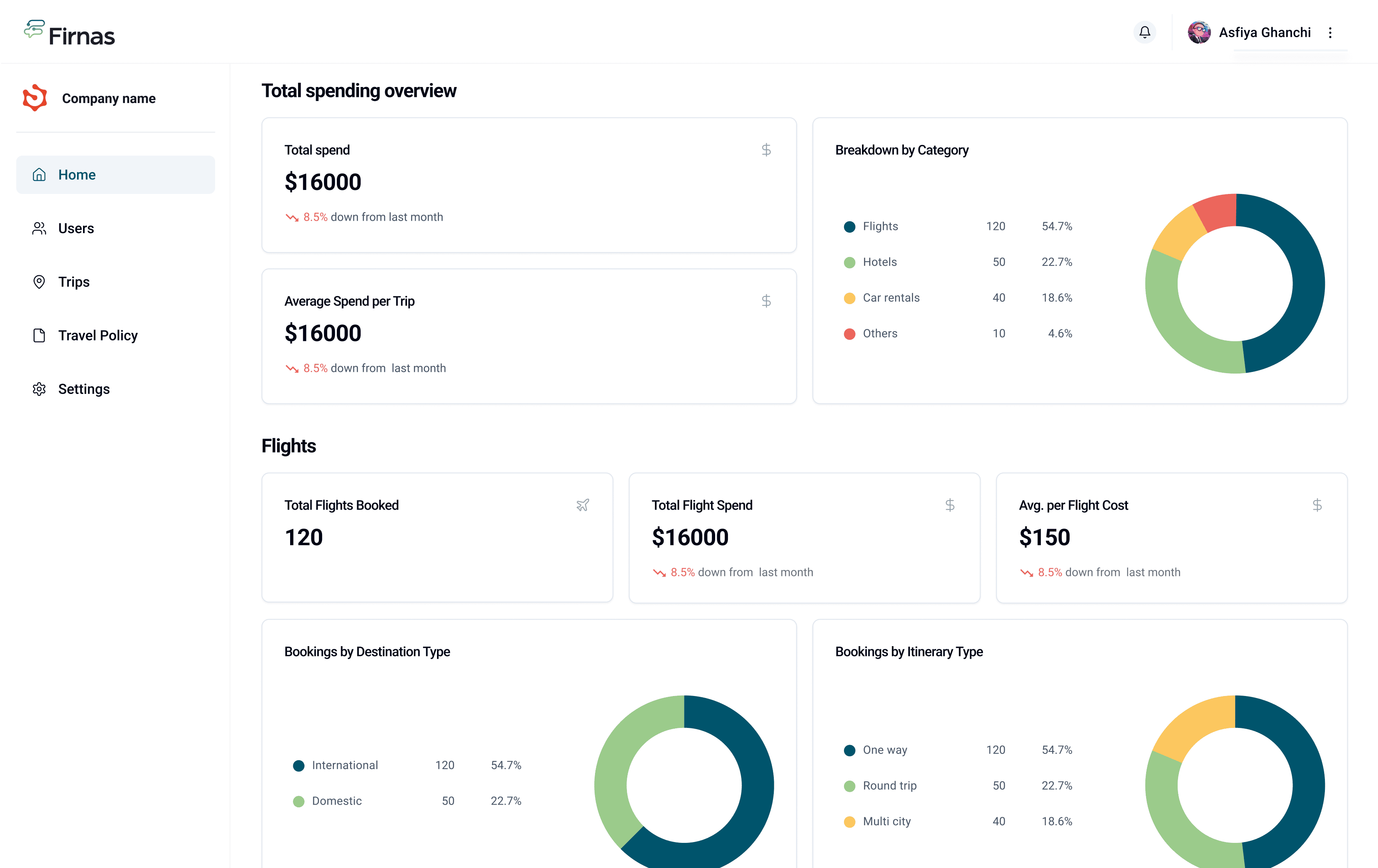Click down-trend arrow on Avg. per Flight Cost

click(x=1027, y=573)
